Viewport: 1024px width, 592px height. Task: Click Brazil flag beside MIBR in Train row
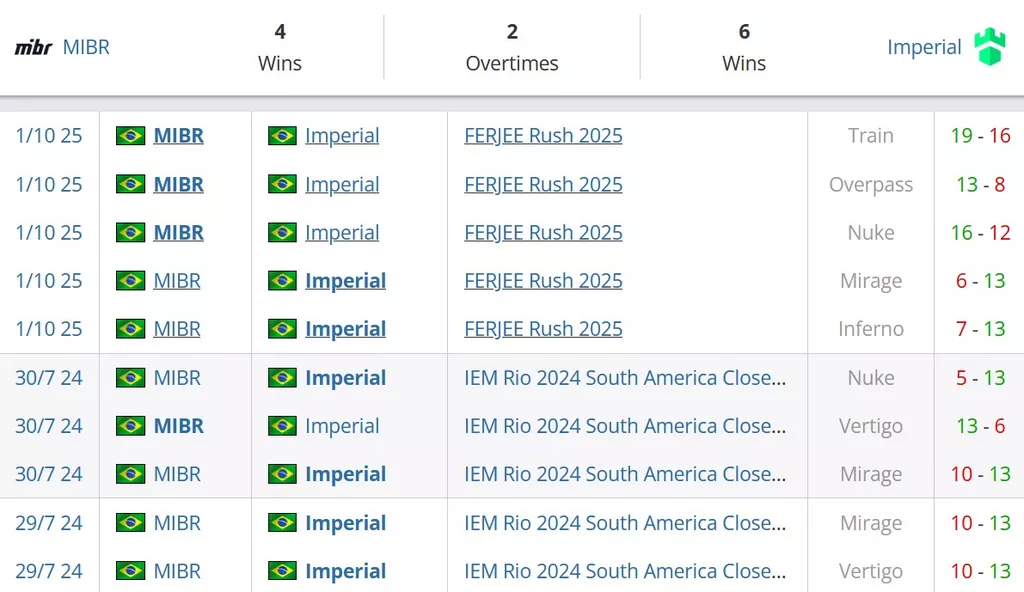tap(130, 136)
